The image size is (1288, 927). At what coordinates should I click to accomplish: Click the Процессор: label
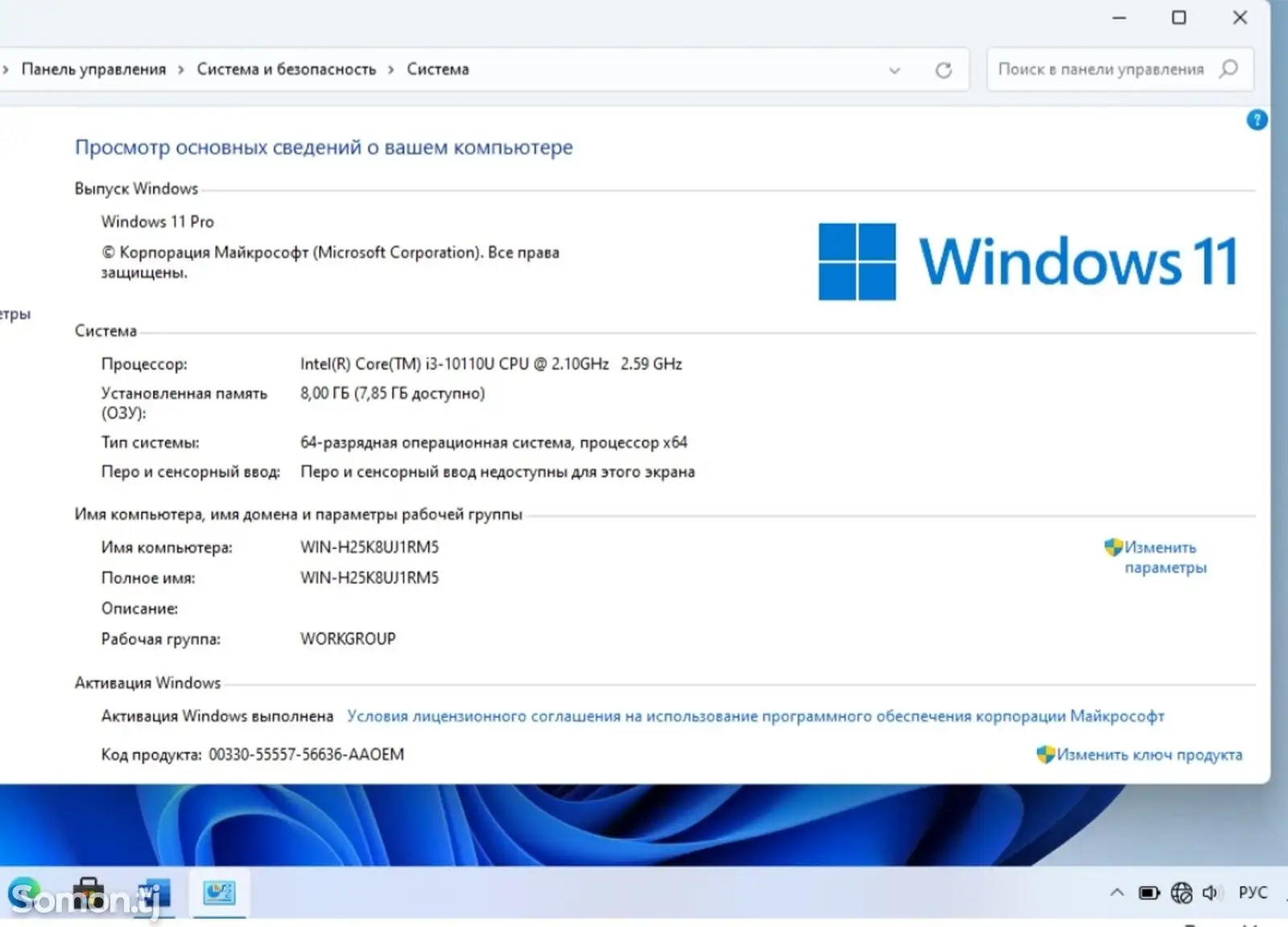tap(144, 364)
